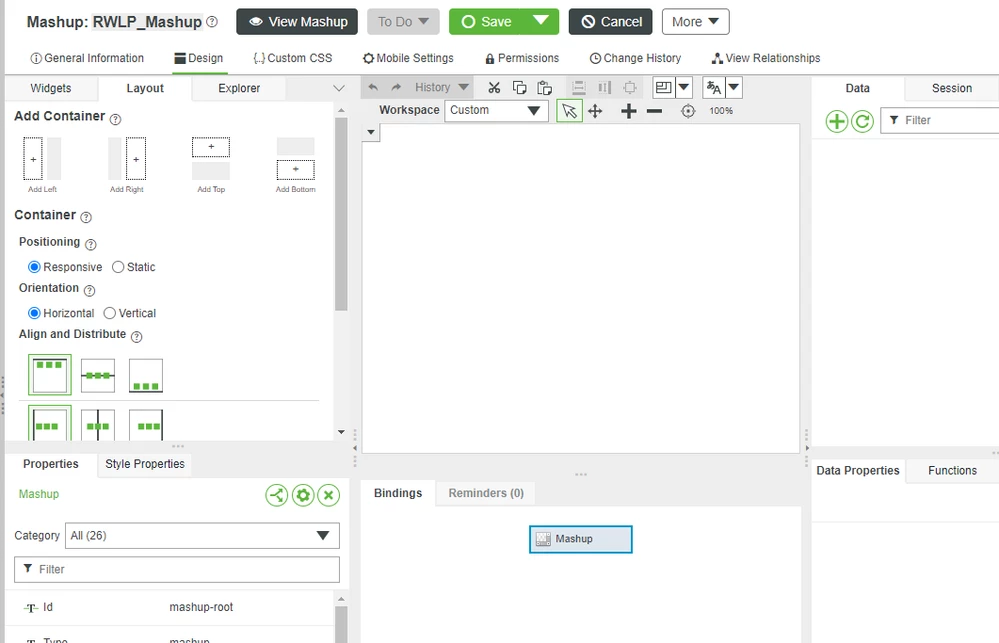The image size is (999, 643).
Task: Switch to the Widgets tab
Action: tap(51, 88)
